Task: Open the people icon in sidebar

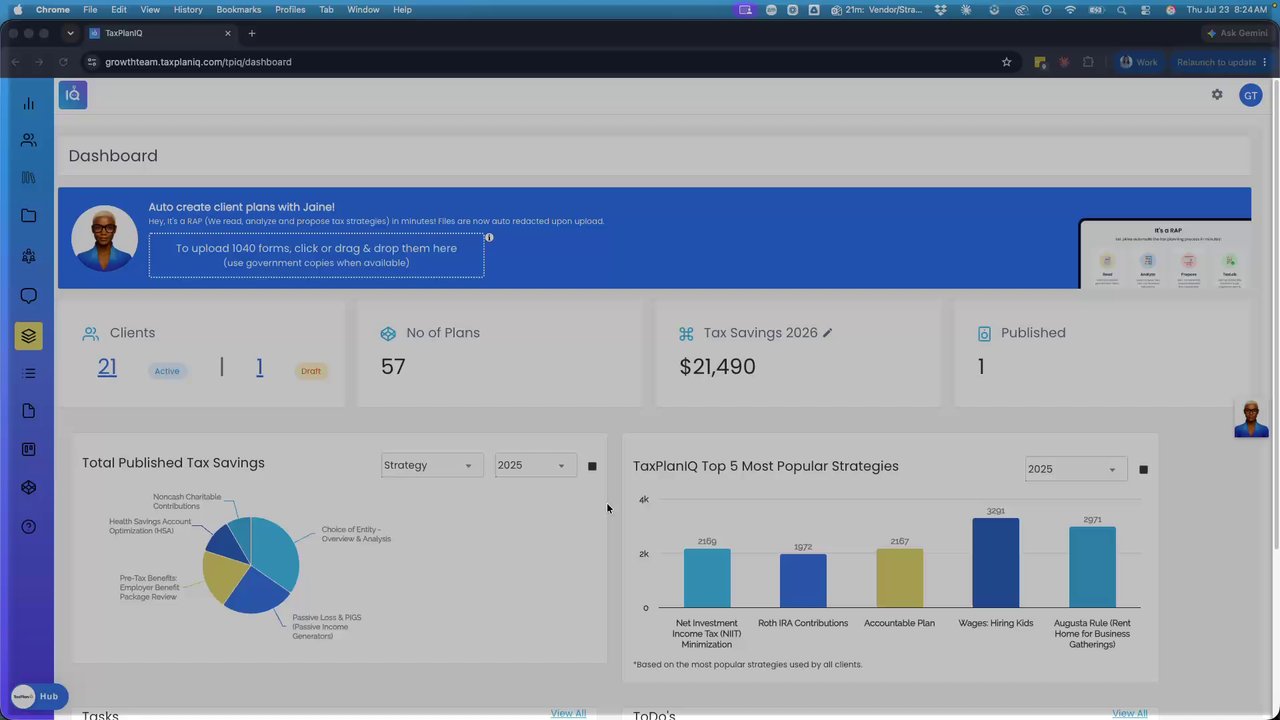Action: [28, 140]
